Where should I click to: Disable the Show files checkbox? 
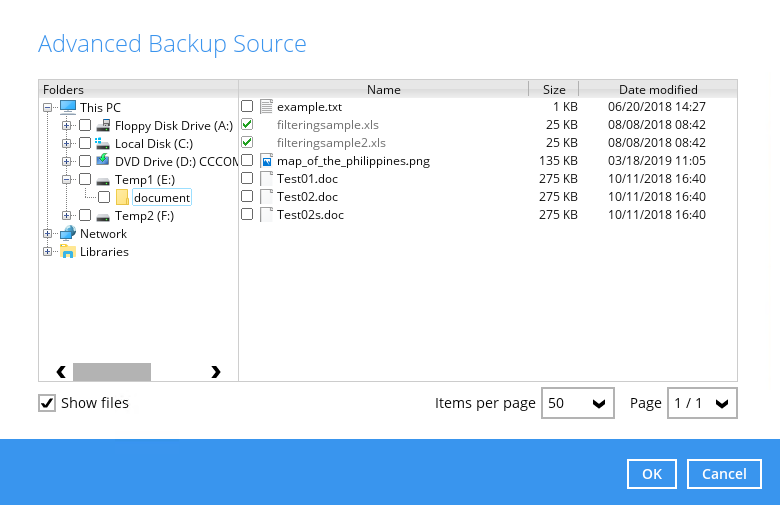(x=47, y=403)
